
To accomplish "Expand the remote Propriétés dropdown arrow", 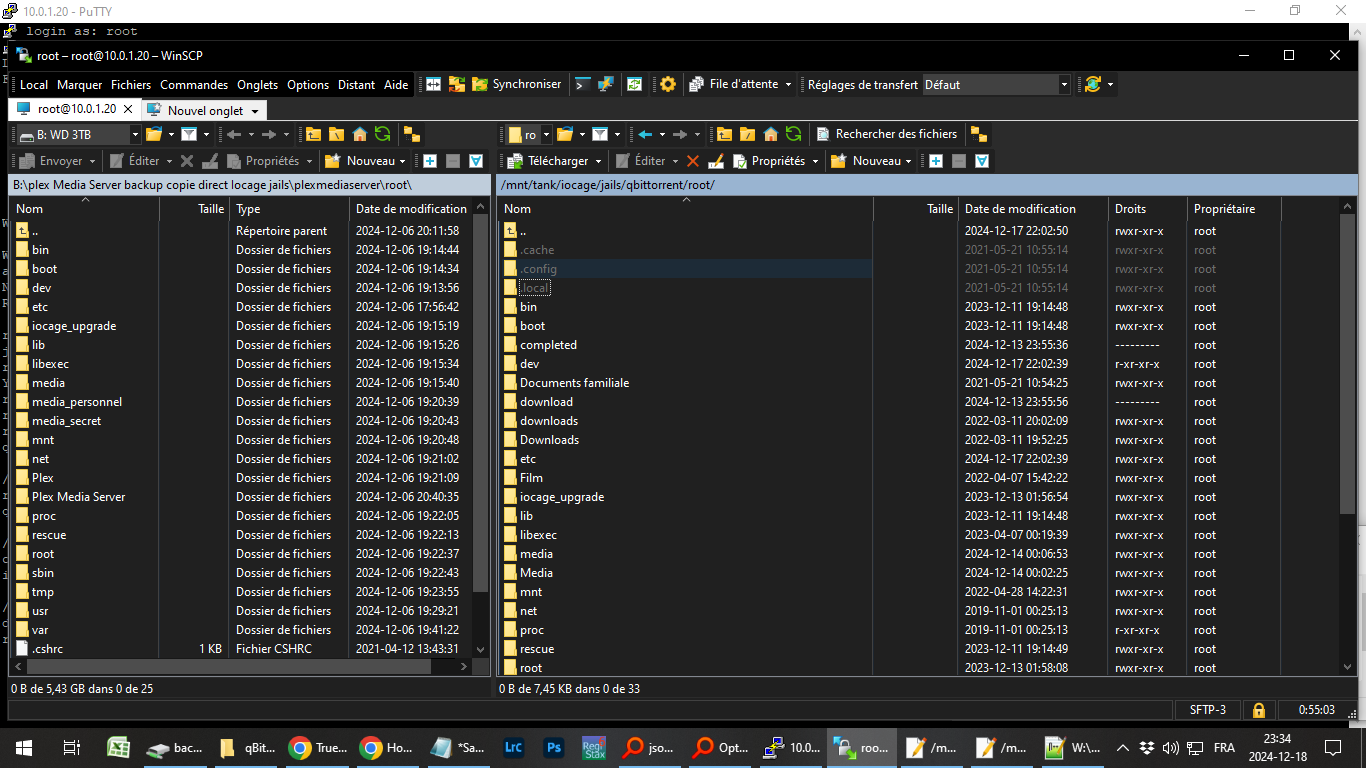I will 815,161.
